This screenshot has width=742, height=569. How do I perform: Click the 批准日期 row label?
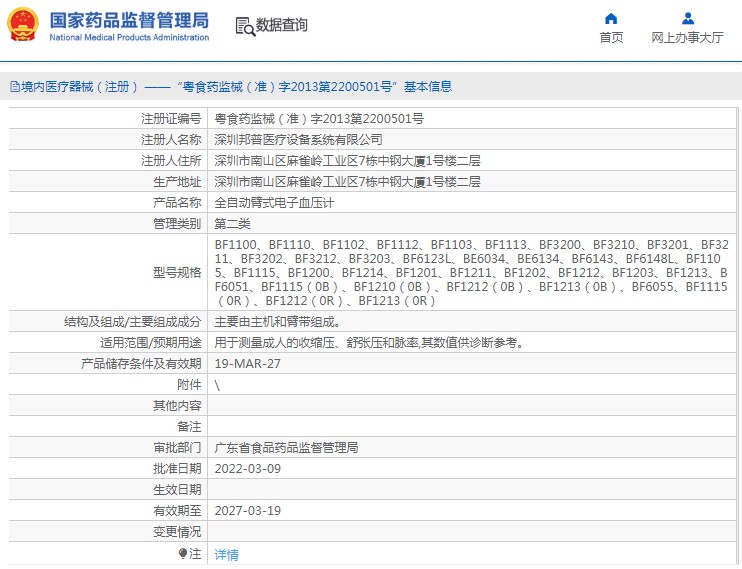(177, 469)
